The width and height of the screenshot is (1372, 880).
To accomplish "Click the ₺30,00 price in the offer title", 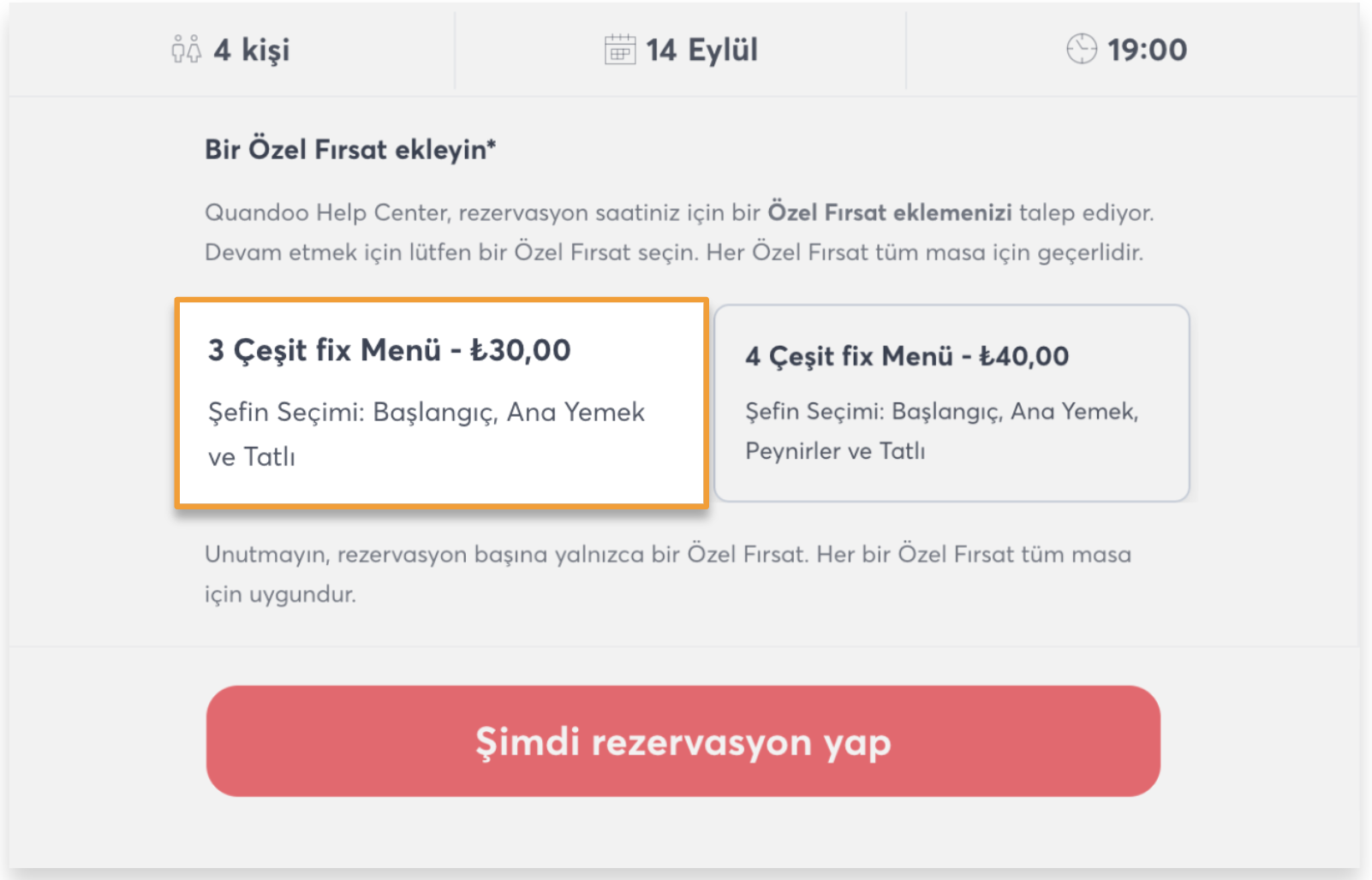I will 520,350.
